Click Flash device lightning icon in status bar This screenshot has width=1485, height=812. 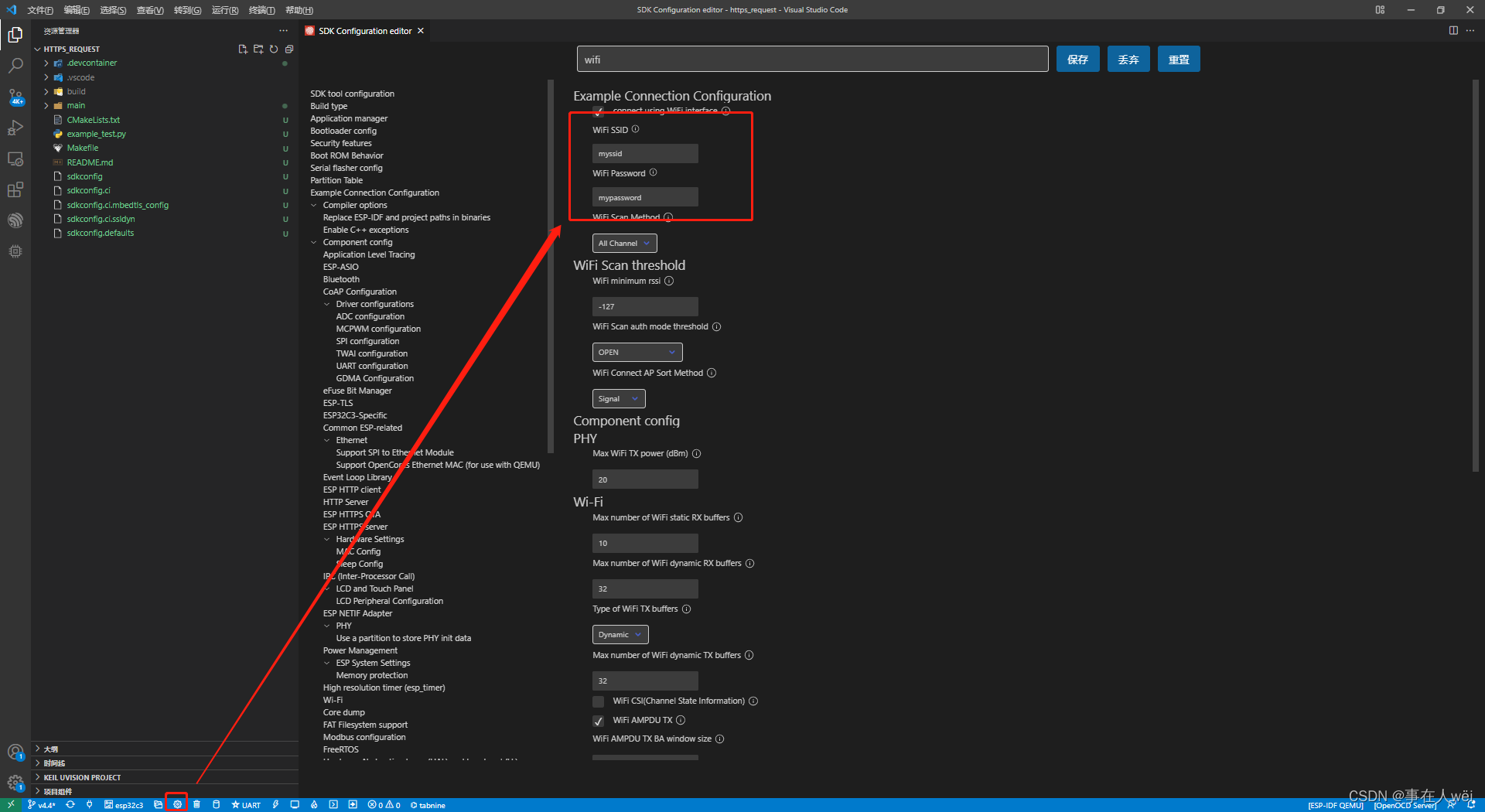[x=275, y=804]
